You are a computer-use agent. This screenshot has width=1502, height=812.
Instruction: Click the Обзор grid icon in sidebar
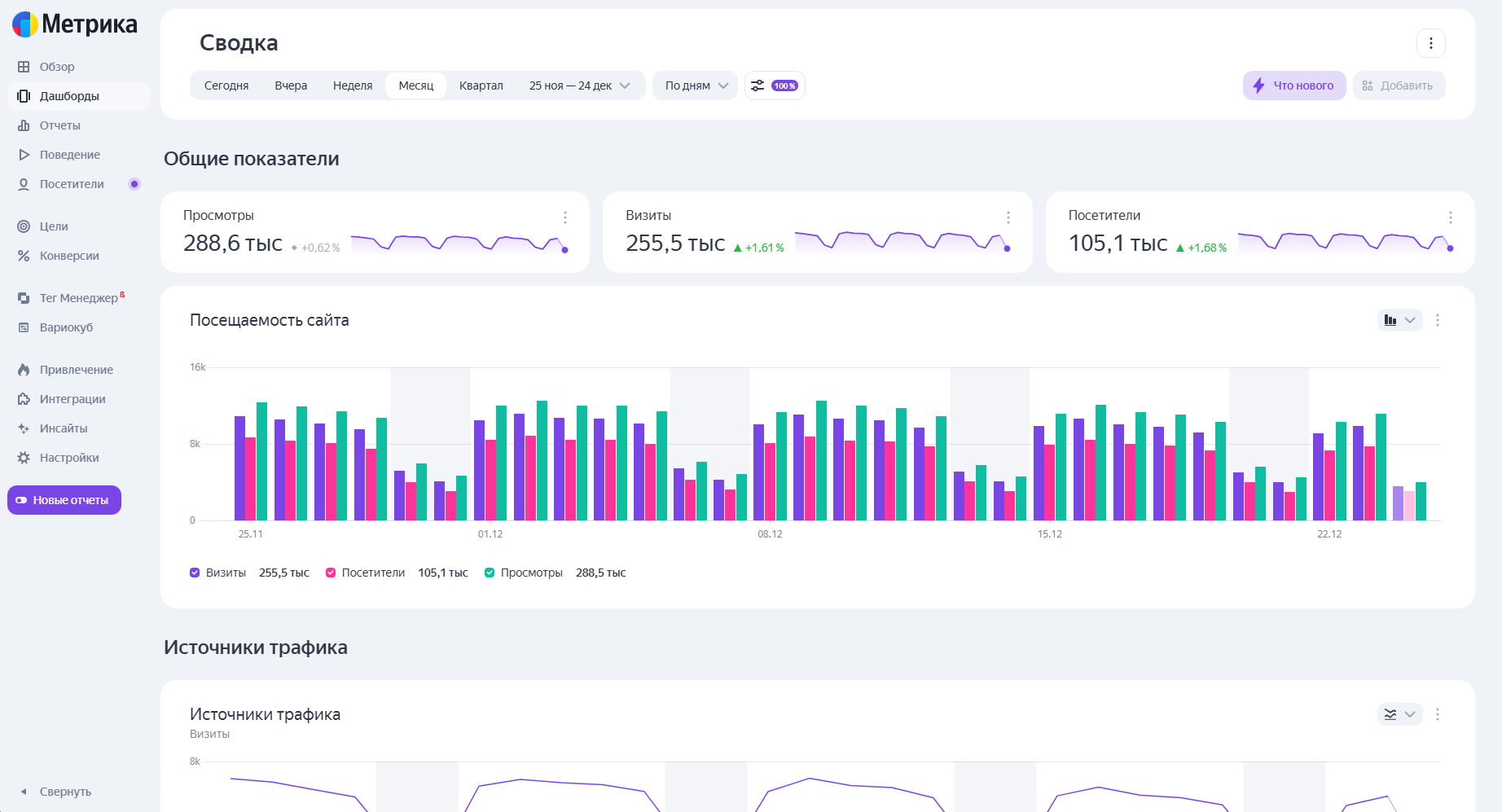point(24,67)
